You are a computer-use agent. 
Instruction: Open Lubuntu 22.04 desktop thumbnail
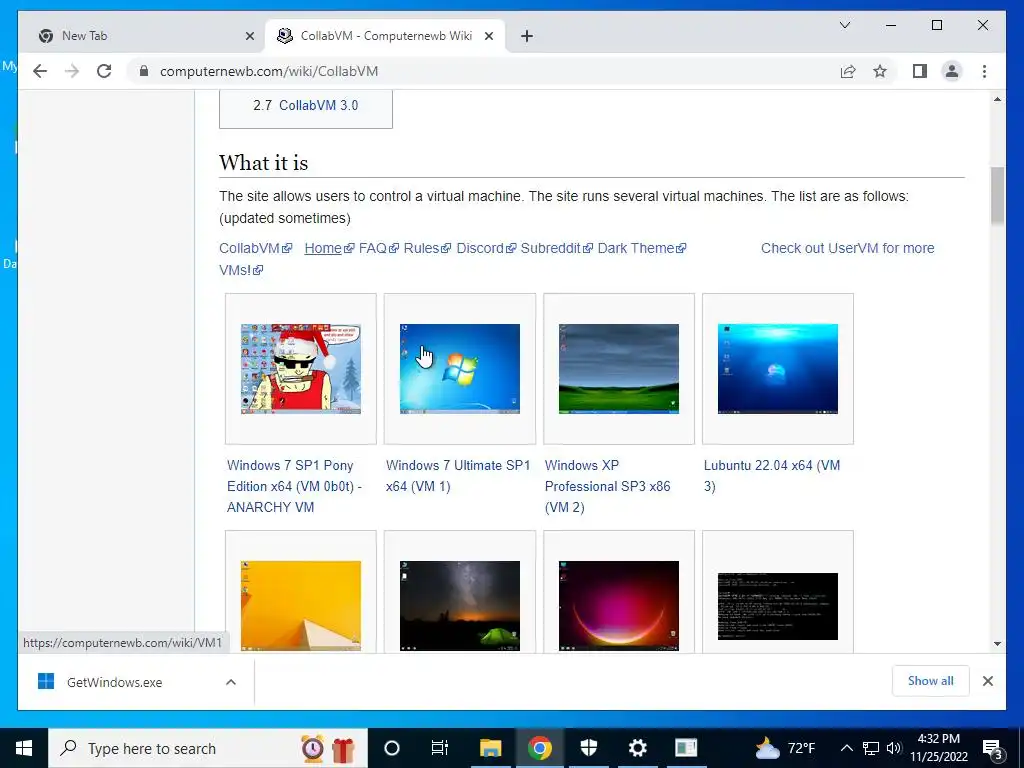pyautogui.click(x=778, y=369)
